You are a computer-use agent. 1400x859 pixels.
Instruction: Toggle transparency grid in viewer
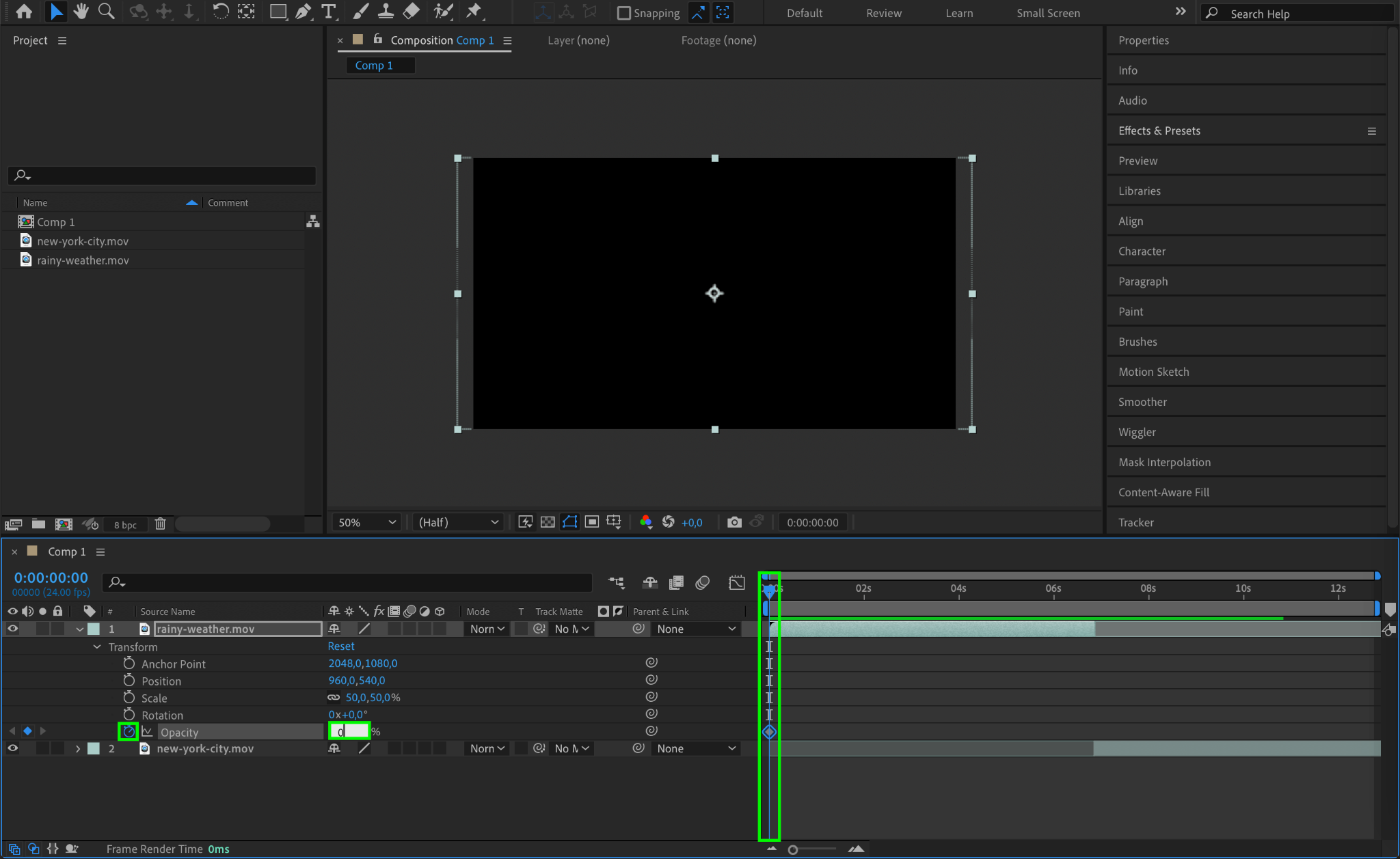coord(548,522)
